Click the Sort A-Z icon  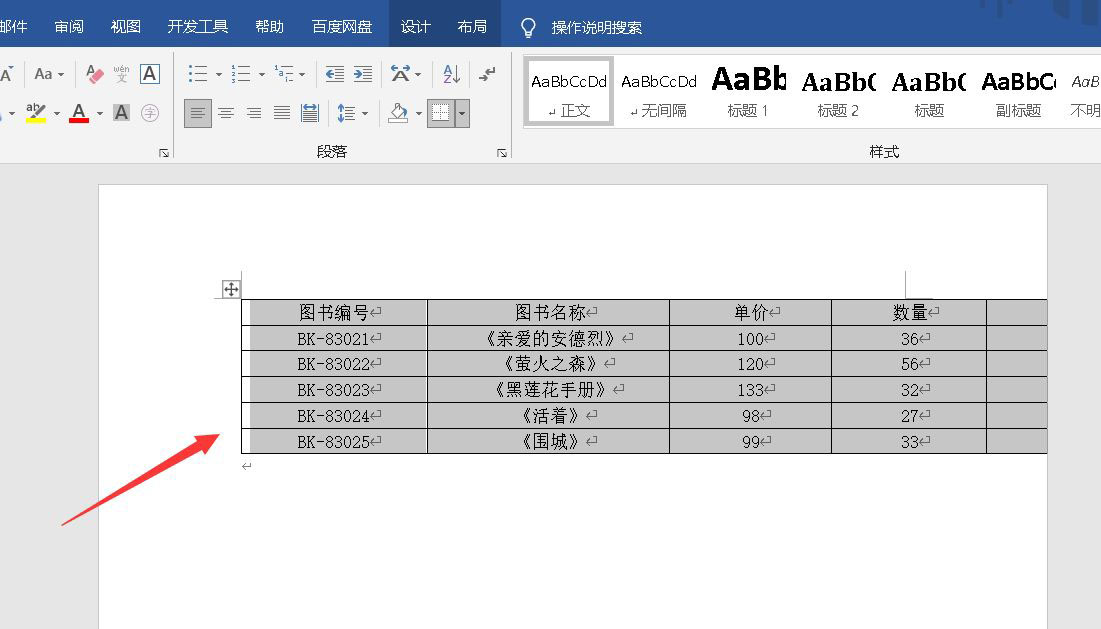(451, 74)
